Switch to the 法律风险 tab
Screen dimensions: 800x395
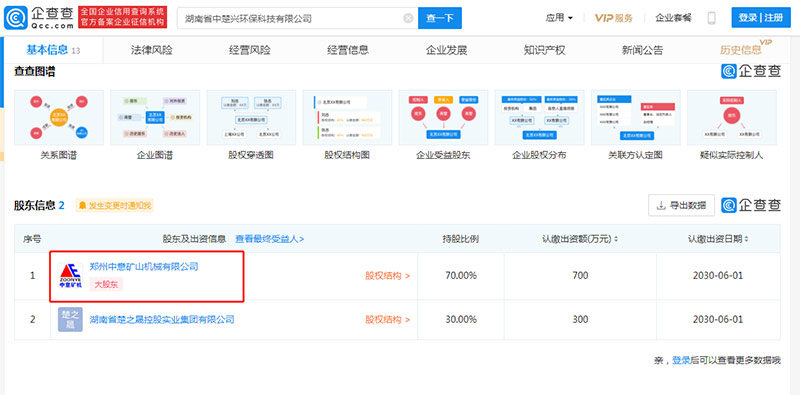[x=152, y=50]
